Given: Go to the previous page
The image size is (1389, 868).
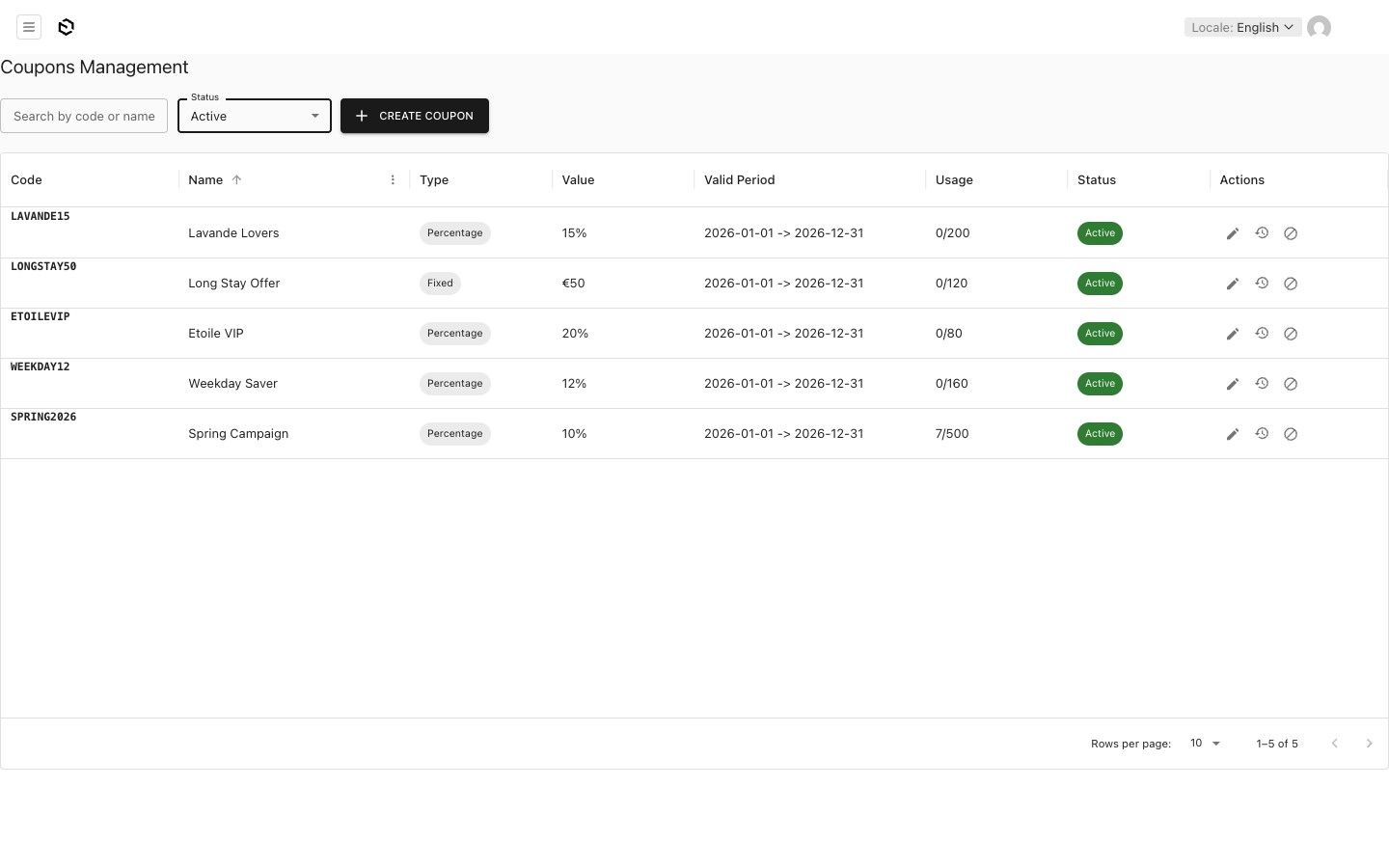Looking at the screenshot, I should [x=1334, y=744].
